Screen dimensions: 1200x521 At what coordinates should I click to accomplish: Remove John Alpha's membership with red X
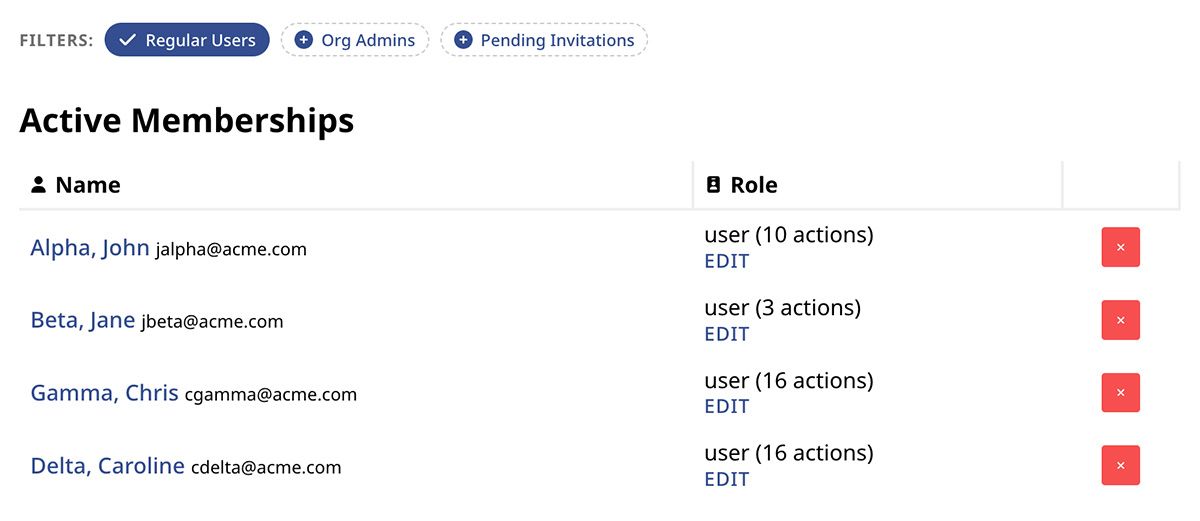(1120, 247)
